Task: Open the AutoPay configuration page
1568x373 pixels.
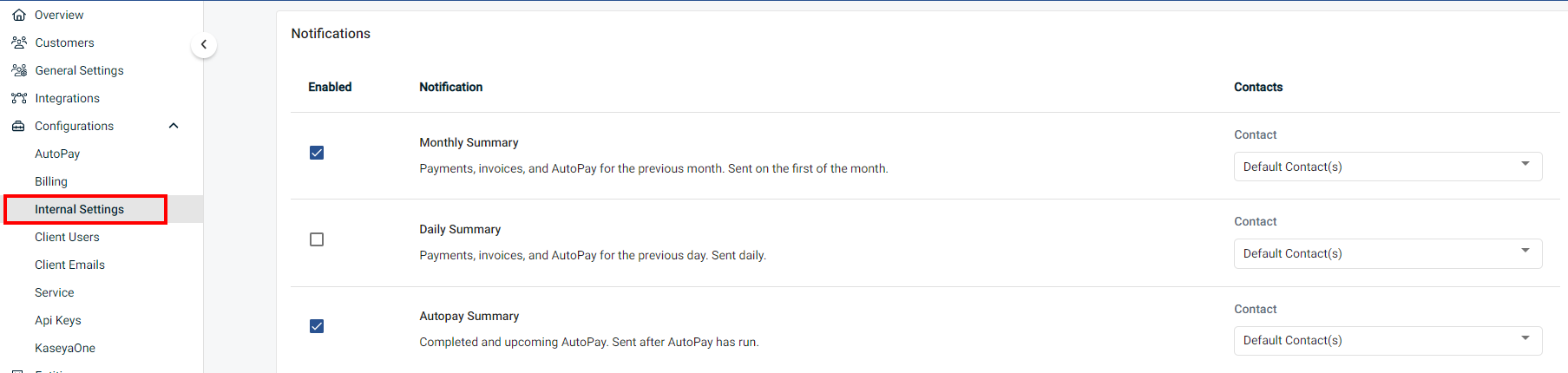Action: point(57,154)
